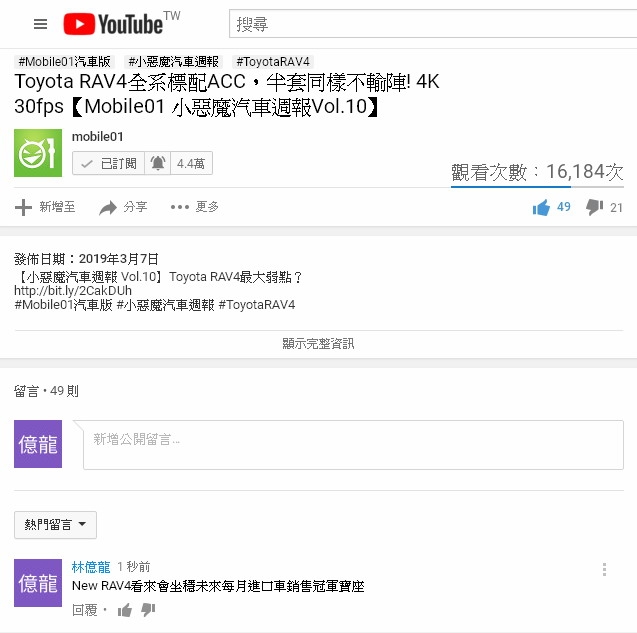
Task: Click the thumbs-down dislike icon with 21
Action: [594, 207]
